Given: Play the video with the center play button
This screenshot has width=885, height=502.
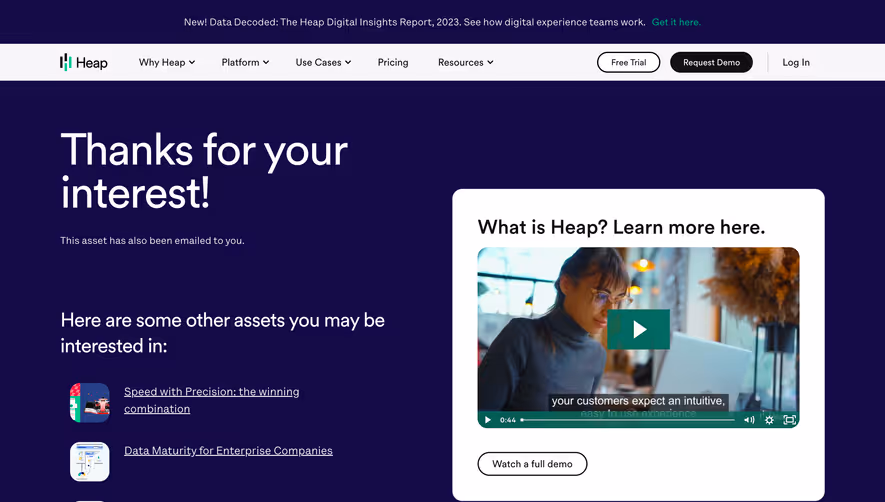Looking at the screenshot, I should click(x=638, y=329).
